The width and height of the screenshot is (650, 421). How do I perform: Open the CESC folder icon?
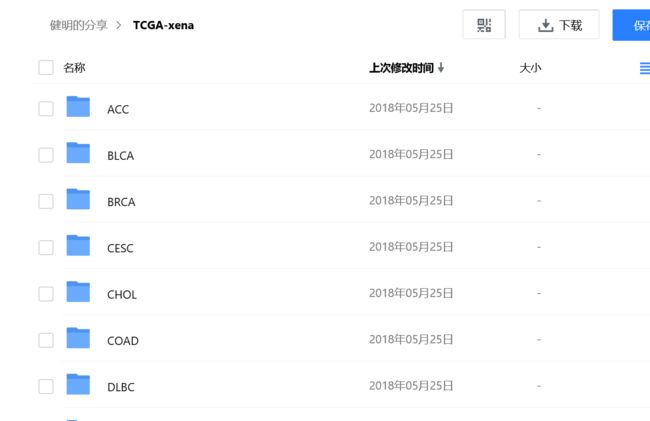[78, 246]
